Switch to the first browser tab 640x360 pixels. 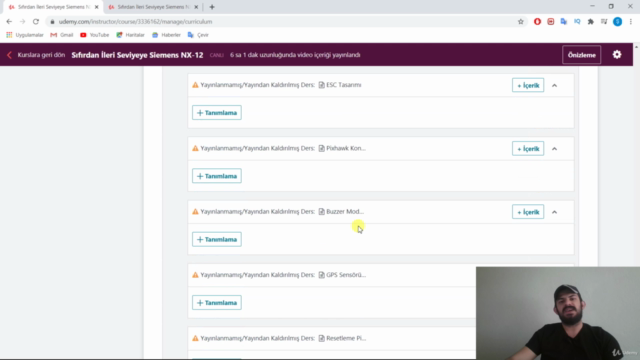click(x=52, y=7)
